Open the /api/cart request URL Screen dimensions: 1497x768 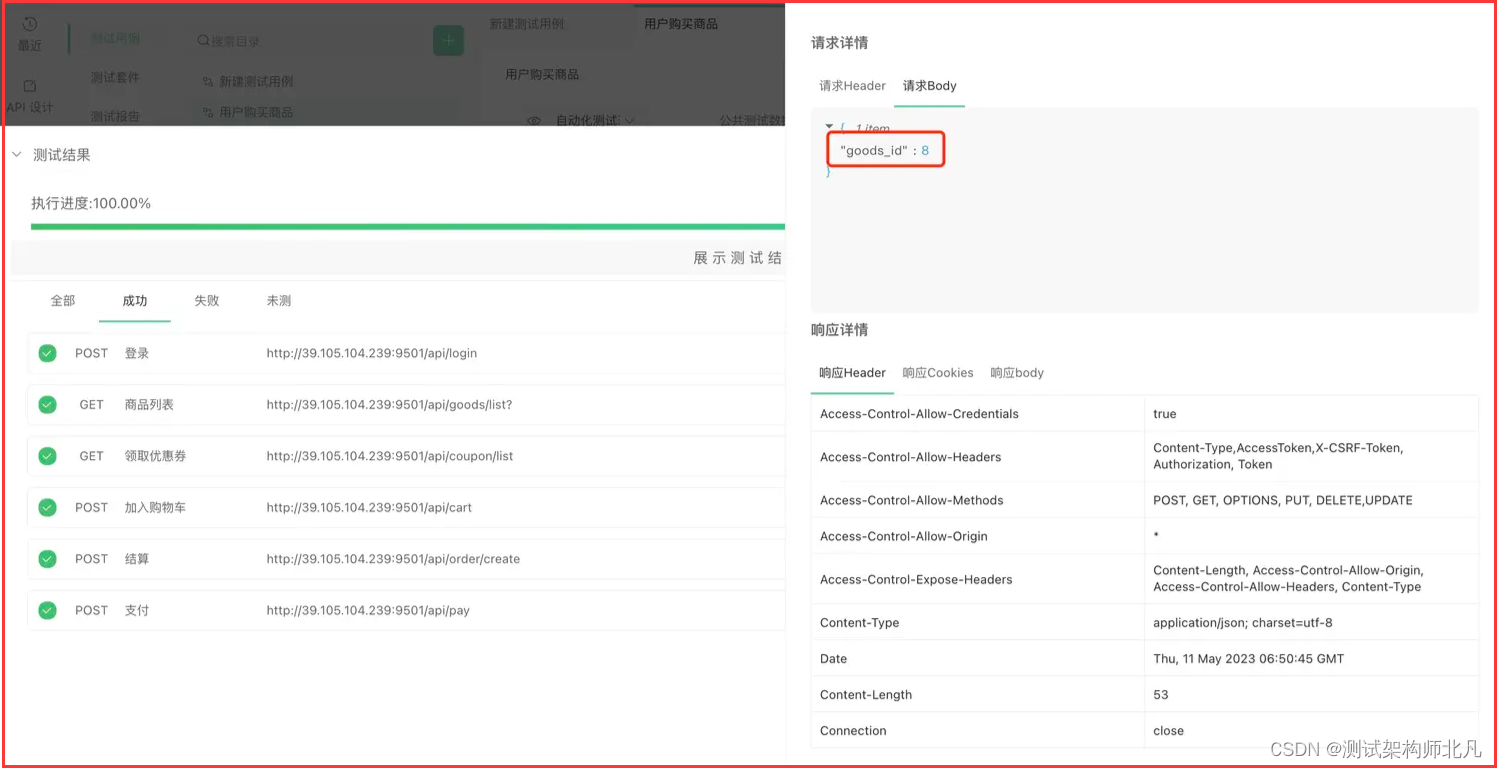pos(369,508)
